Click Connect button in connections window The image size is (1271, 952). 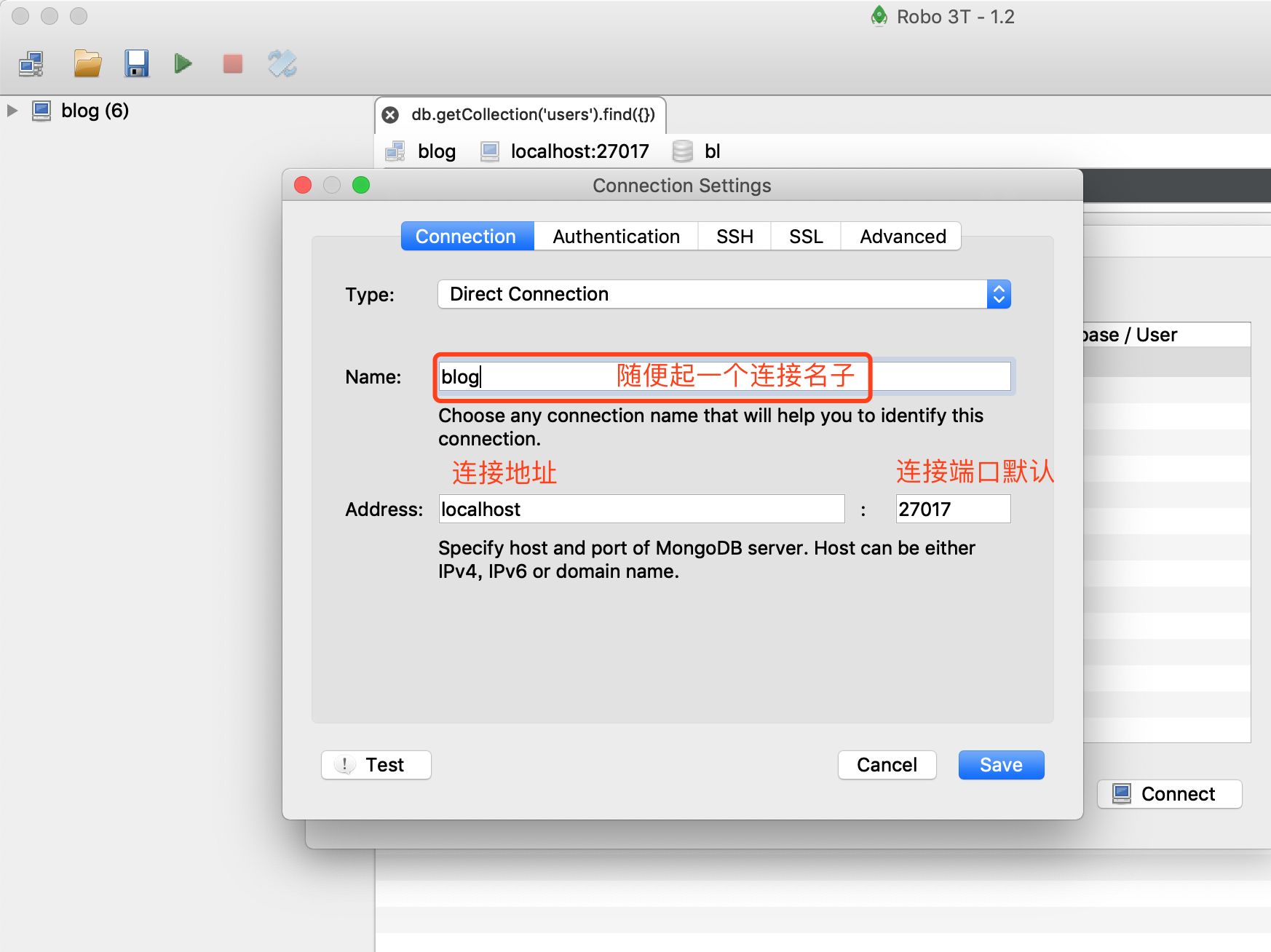tap(1169, 794)
